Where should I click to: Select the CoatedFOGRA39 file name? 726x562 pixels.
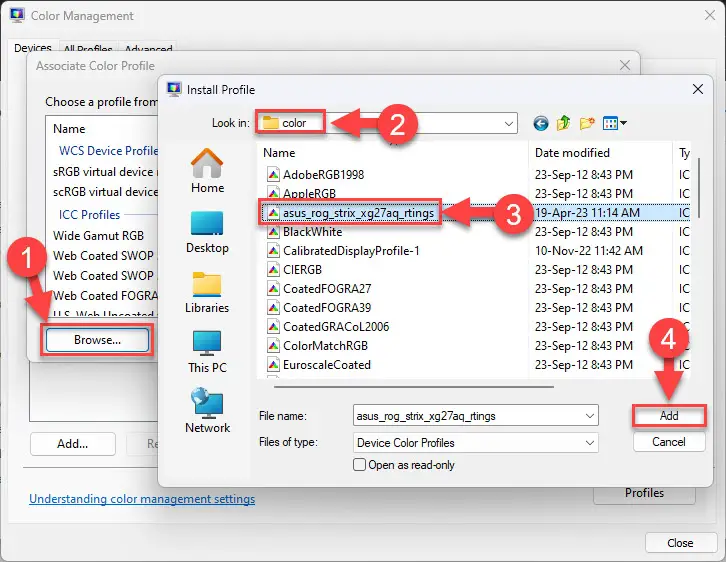click(x=327, y=307)
